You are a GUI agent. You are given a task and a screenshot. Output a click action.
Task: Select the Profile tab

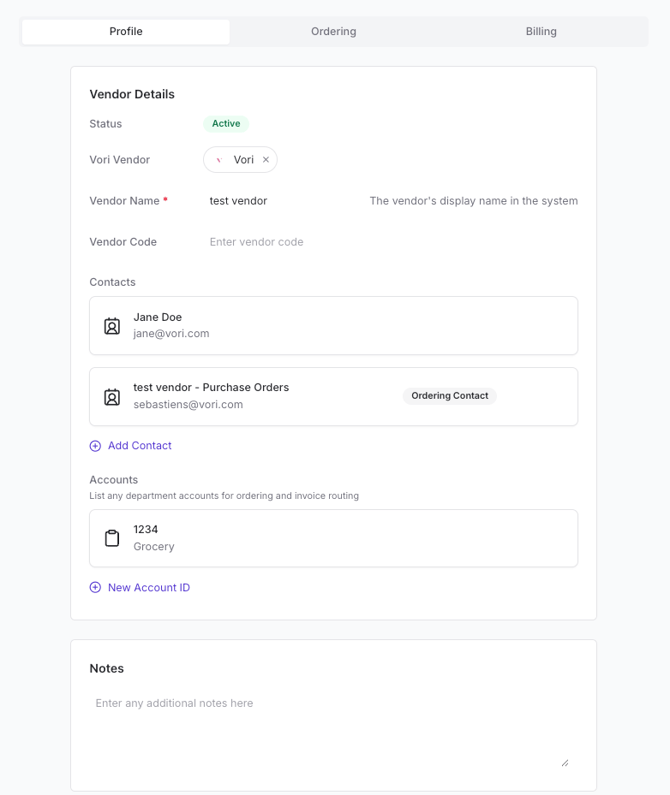point(126,32)
